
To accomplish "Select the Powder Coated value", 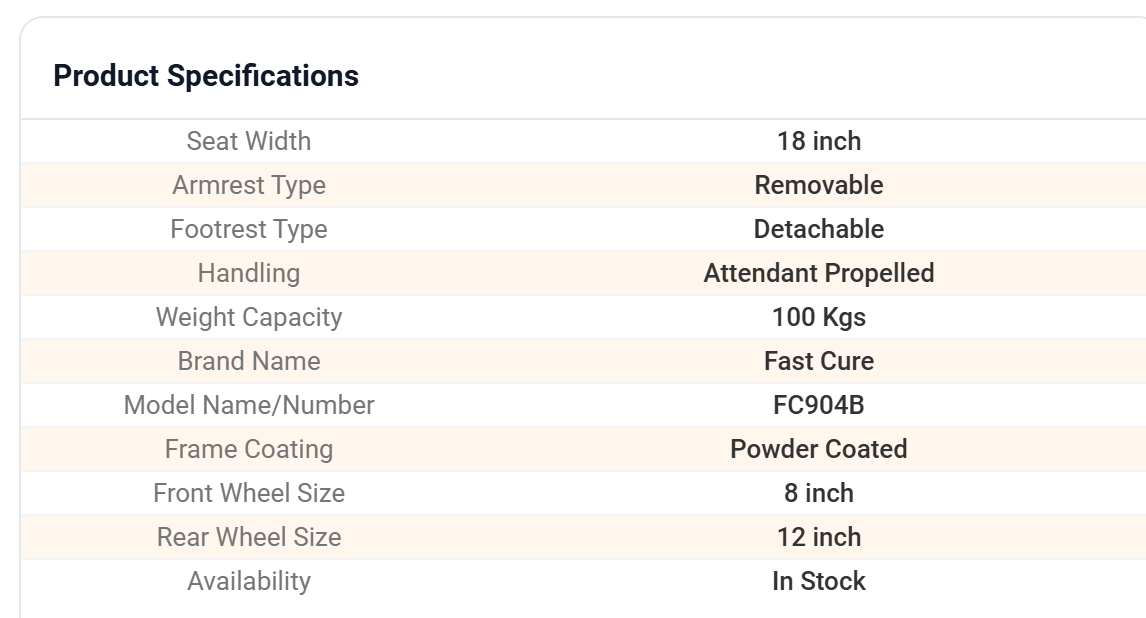I will click(819, 449).
